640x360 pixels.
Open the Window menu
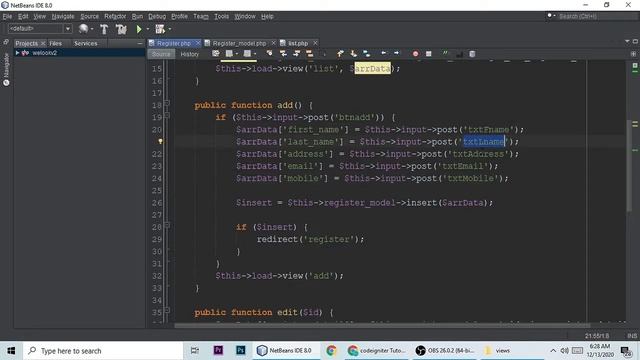(x=245, y=16)
